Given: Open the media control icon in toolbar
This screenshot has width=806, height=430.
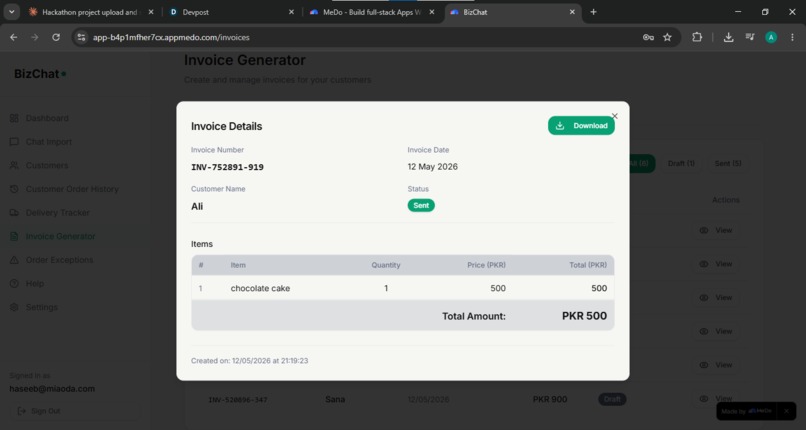Looking at the screenshot, I should click(749, 37).
